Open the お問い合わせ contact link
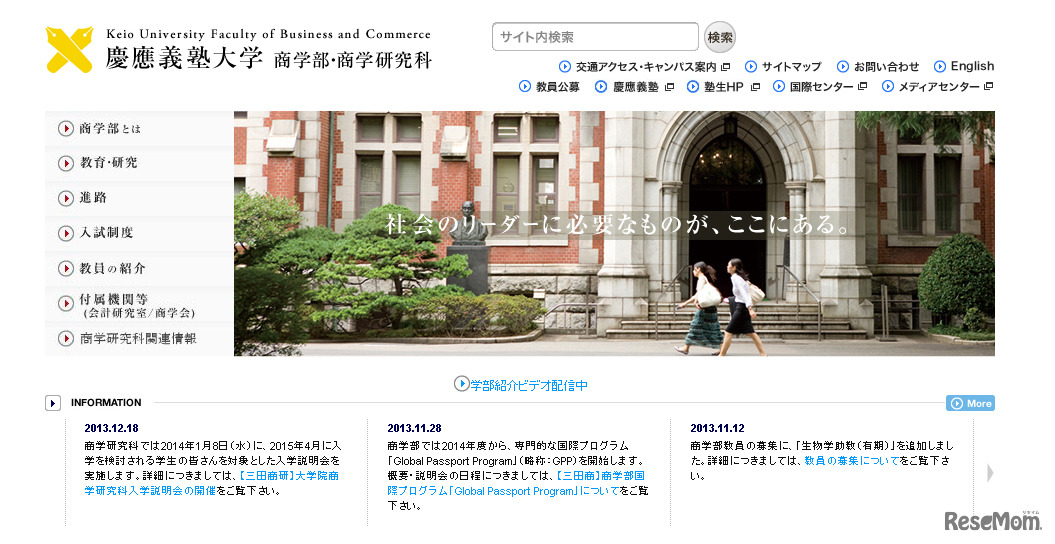The width and height of the screenshot is (1055, 544). 886,67
